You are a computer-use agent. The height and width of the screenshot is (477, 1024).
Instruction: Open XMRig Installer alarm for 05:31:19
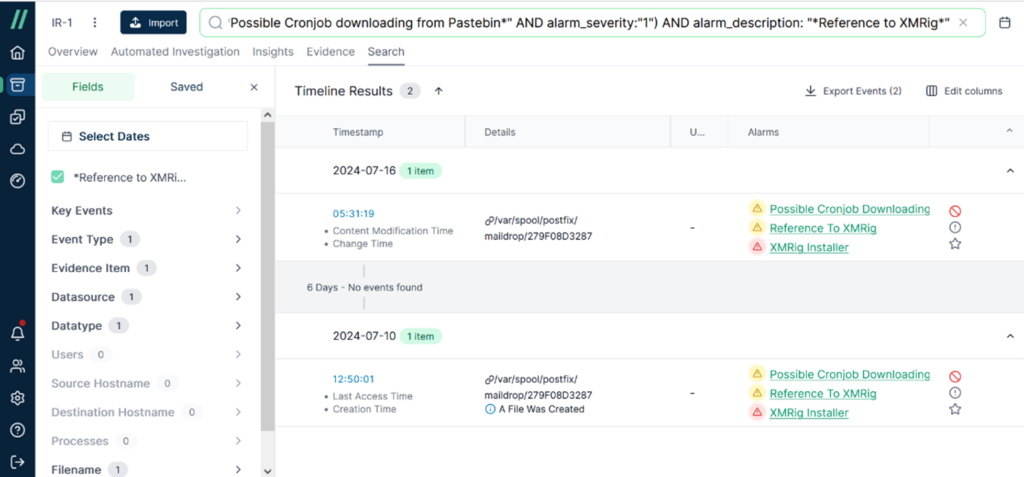coord(809,248)
